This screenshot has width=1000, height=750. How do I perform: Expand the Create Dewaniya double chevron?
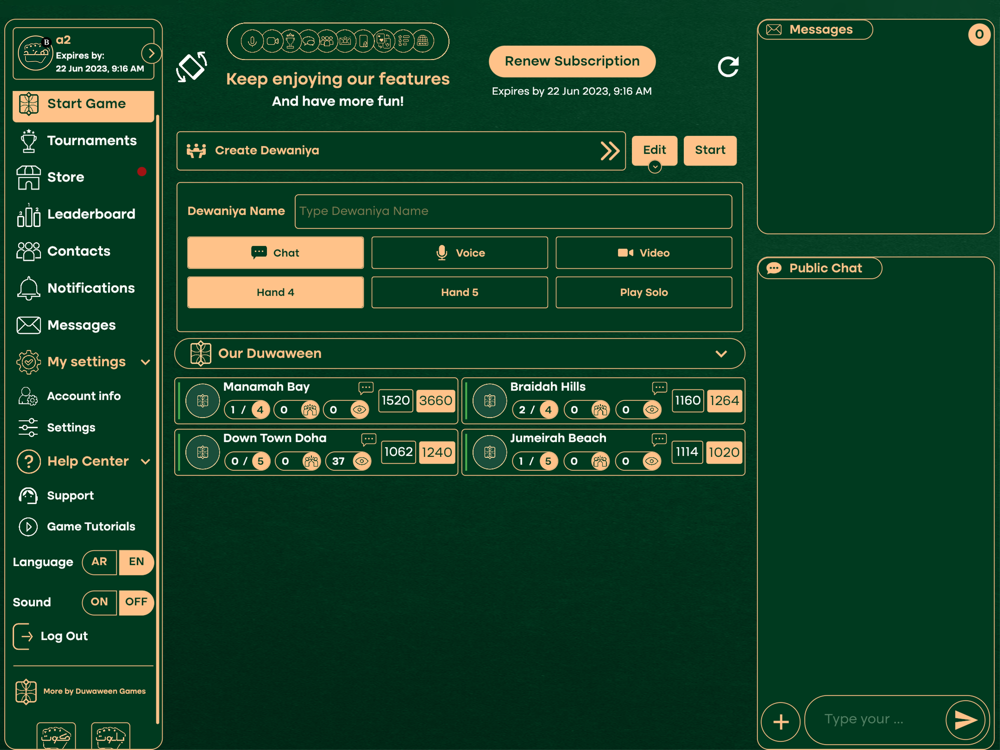click(610, 151)
